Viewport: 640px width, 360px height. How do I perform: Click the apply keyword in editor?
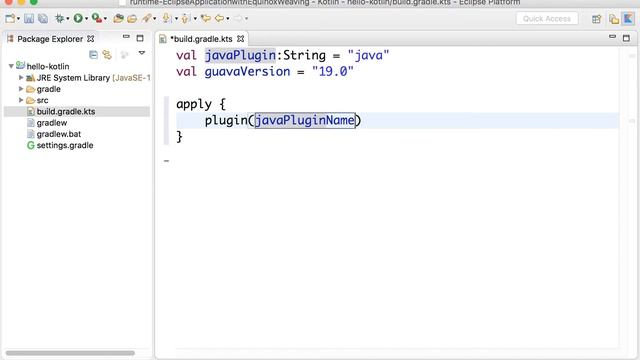194,104
